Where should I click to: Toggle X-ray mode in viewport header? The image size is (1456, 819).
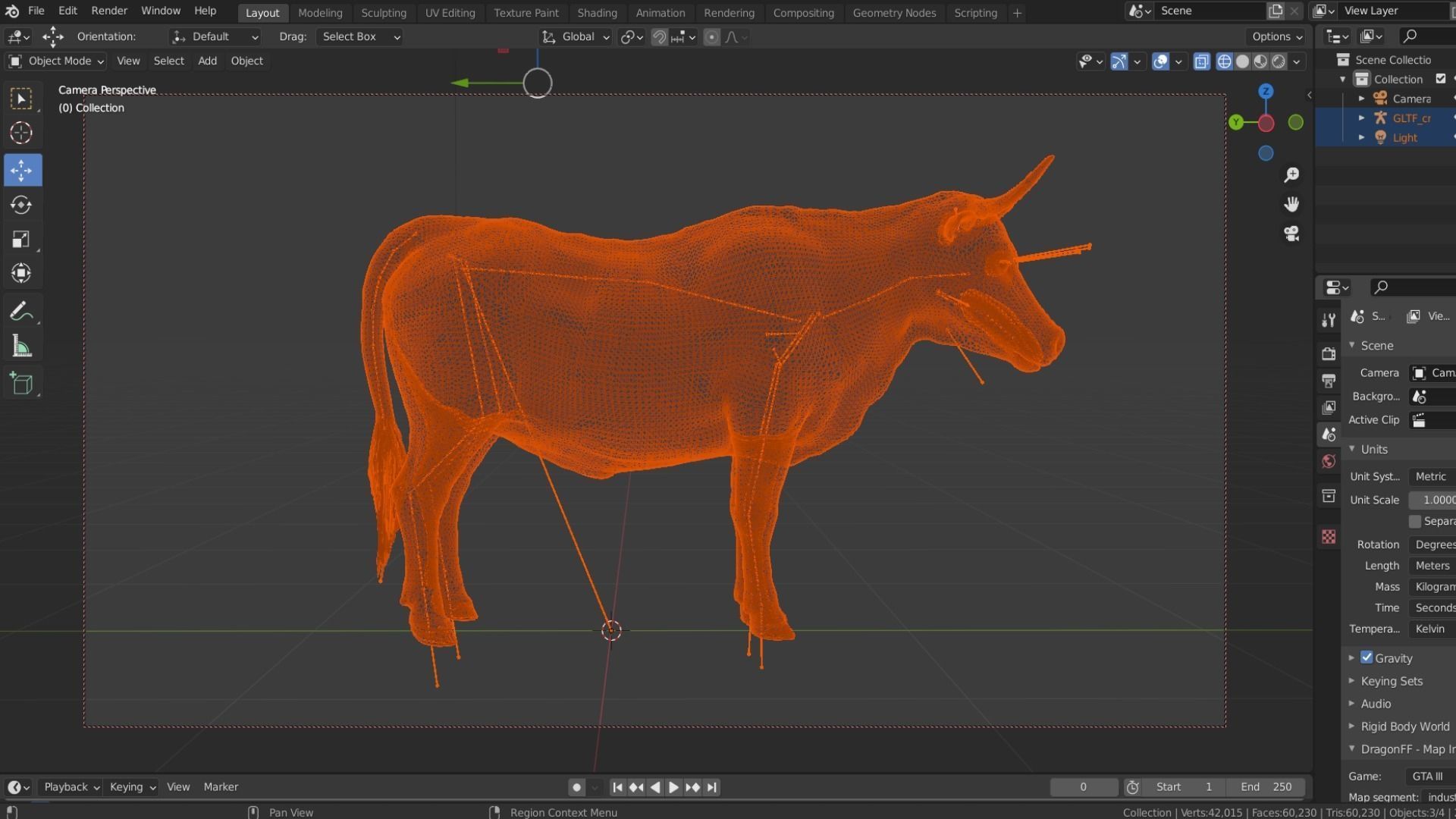1201,61
